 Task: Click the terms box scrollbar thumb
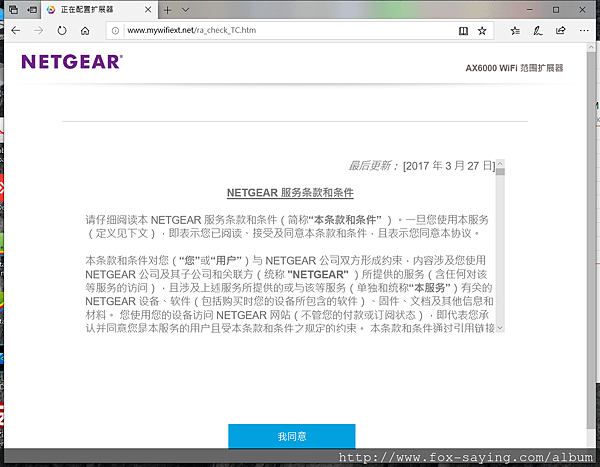[500, 171]
